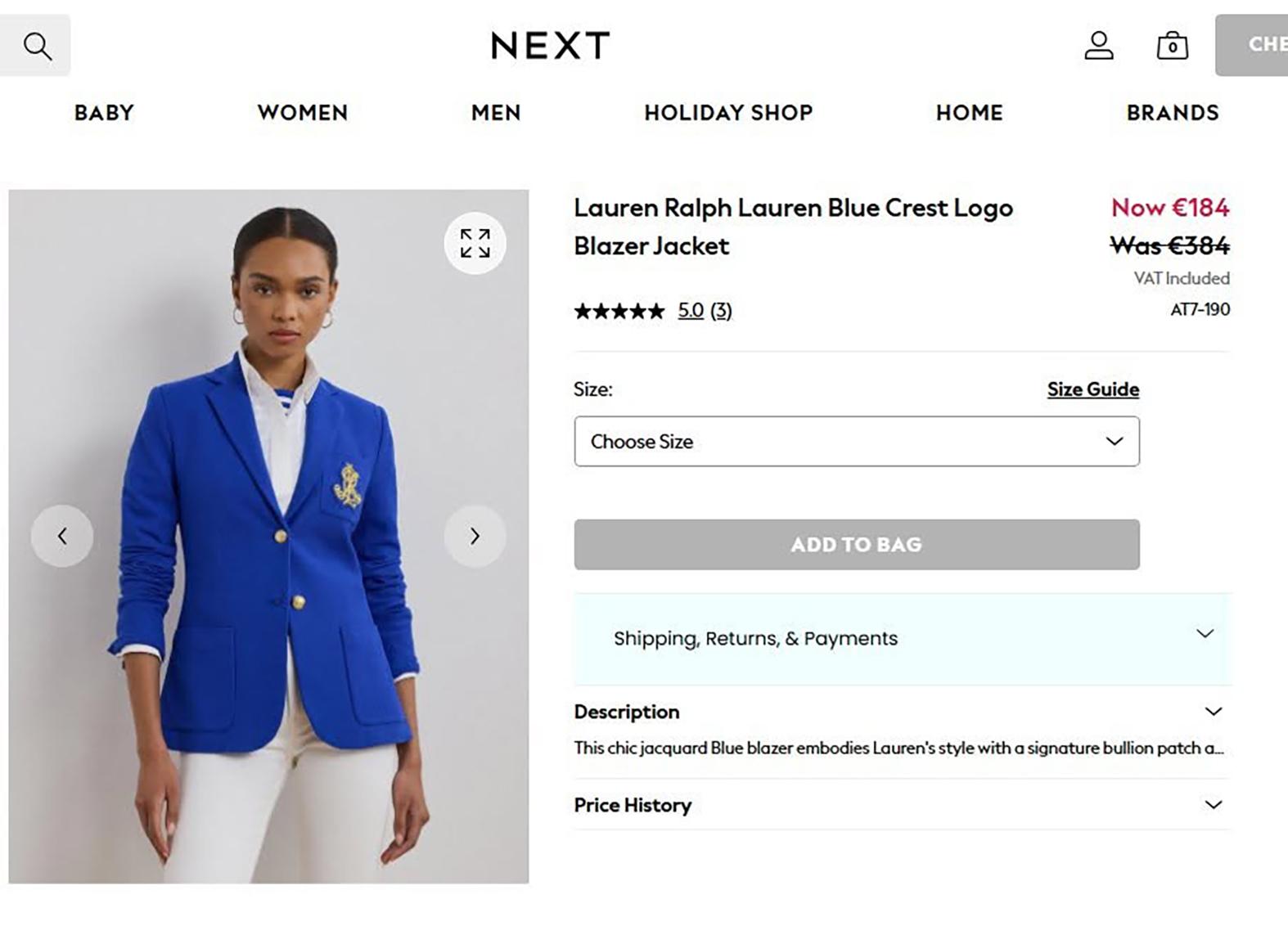Click the NEXT logo

(x=550, y=45)
